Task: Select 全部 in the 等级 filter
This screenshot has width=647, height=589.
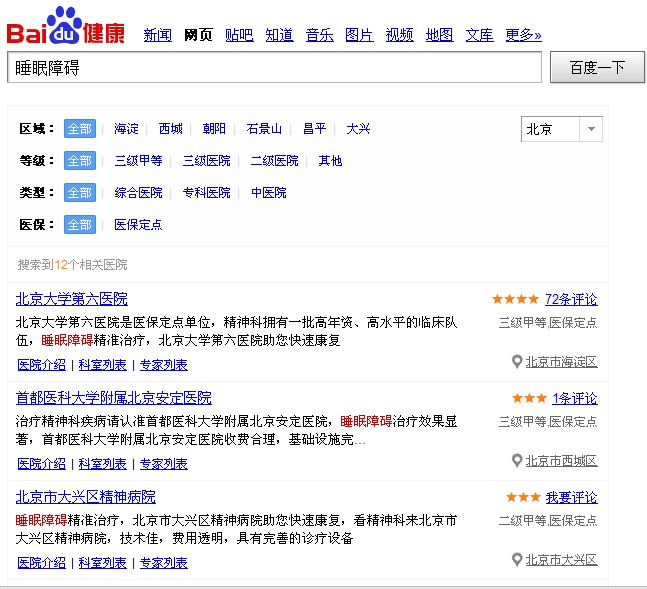Action: tap(80, 161)
